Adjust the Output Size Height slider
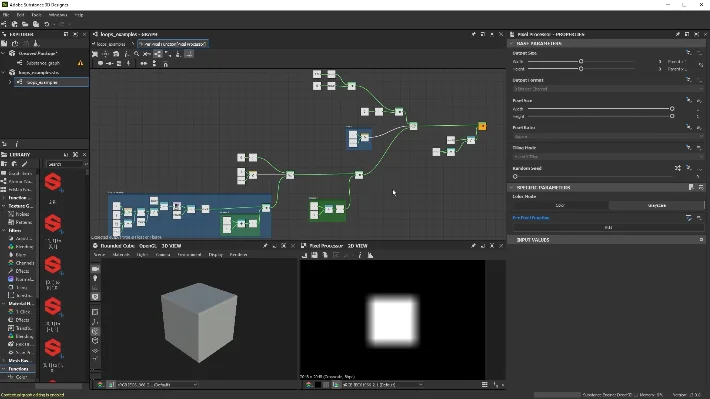 [580, 69]
